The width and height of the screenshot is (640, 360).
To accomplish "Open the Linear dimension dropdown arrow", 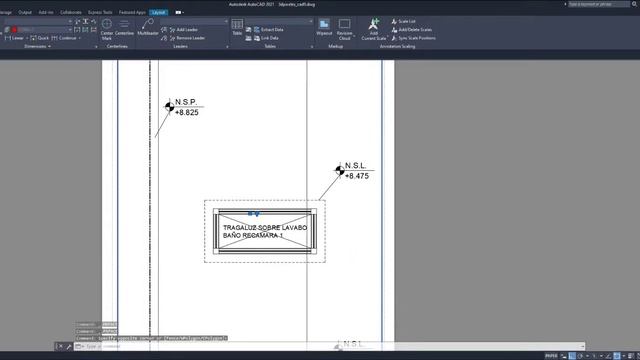I will tap(27, 38).
